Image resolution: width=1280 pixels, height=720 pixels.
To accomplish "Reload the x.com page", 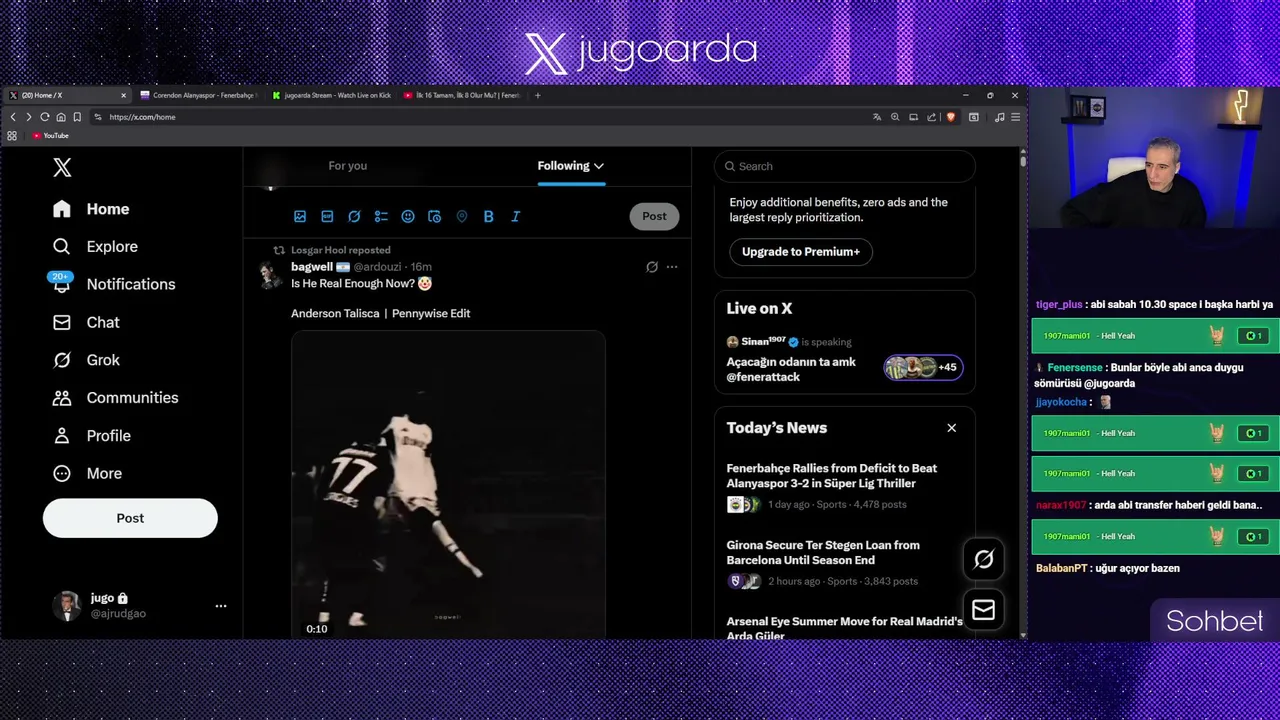I will coord(45,117).
